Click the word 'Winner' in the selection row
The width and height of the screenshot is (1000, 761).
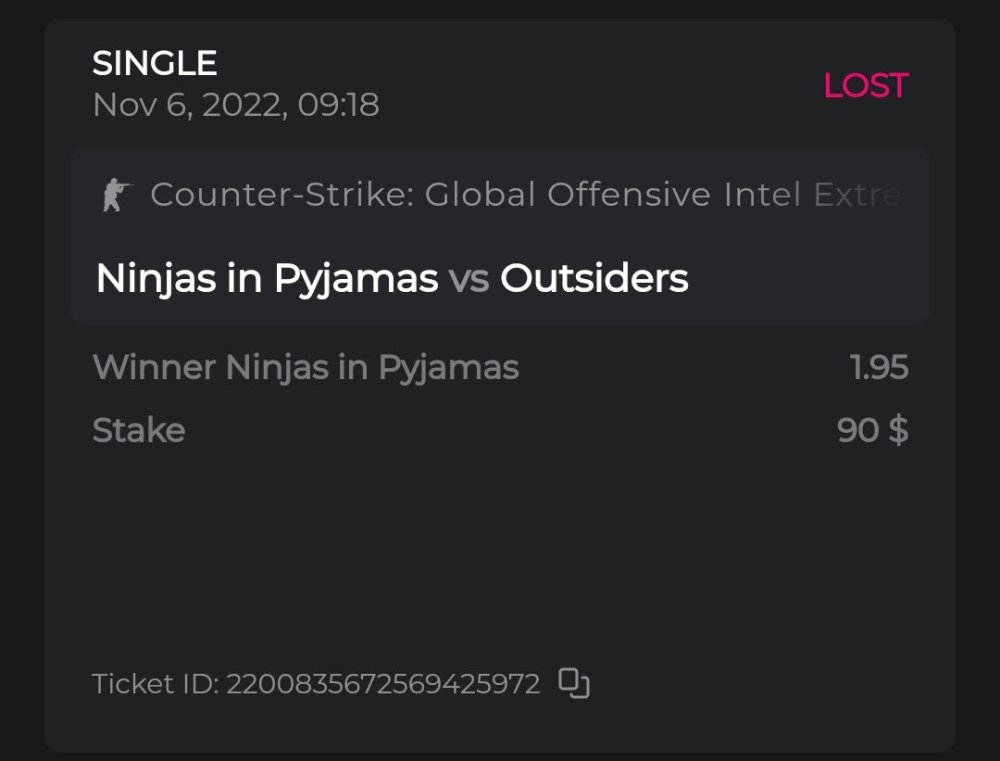click(153, 368)
